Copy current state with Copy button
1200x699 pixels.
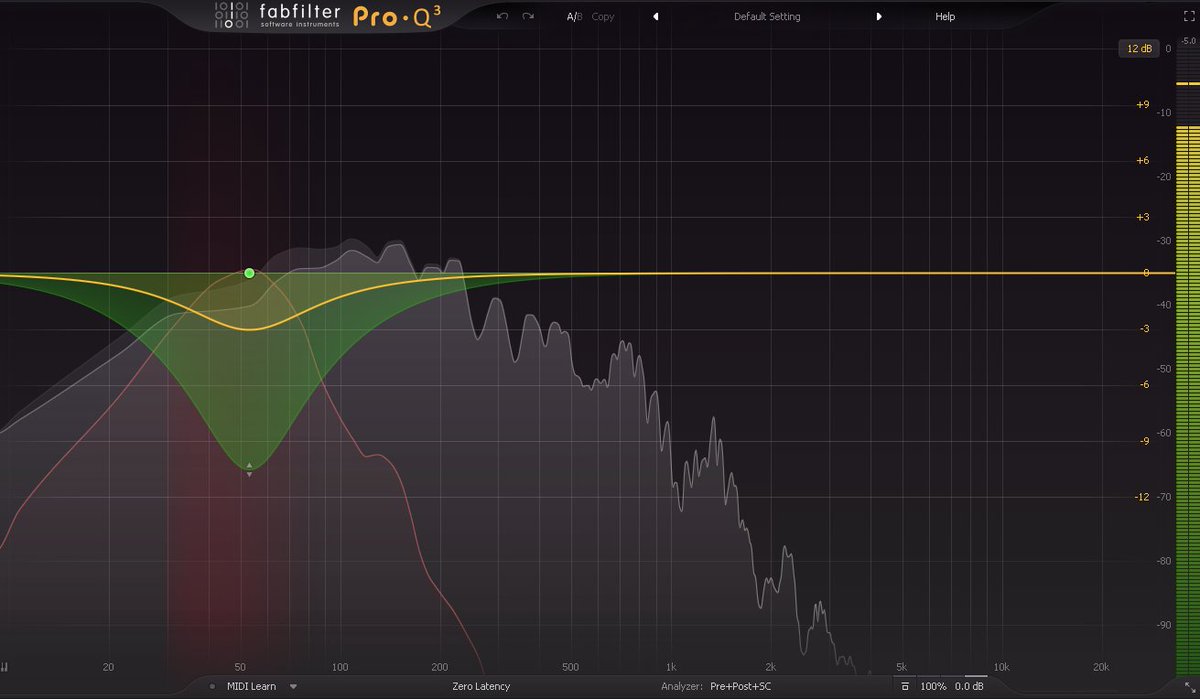[x=603, y=17]
